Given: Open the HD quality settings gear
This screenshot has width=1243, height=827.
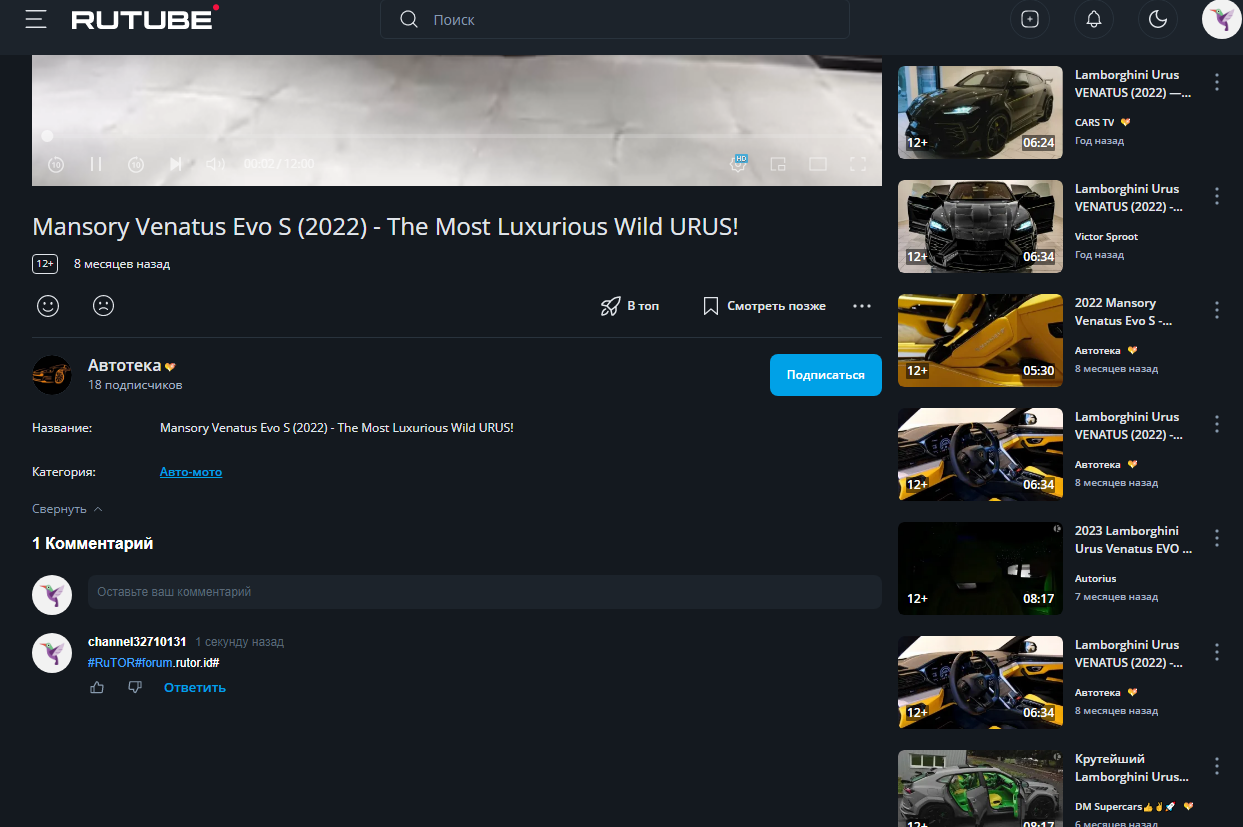Looking at the screenshot, I should 738,164.
